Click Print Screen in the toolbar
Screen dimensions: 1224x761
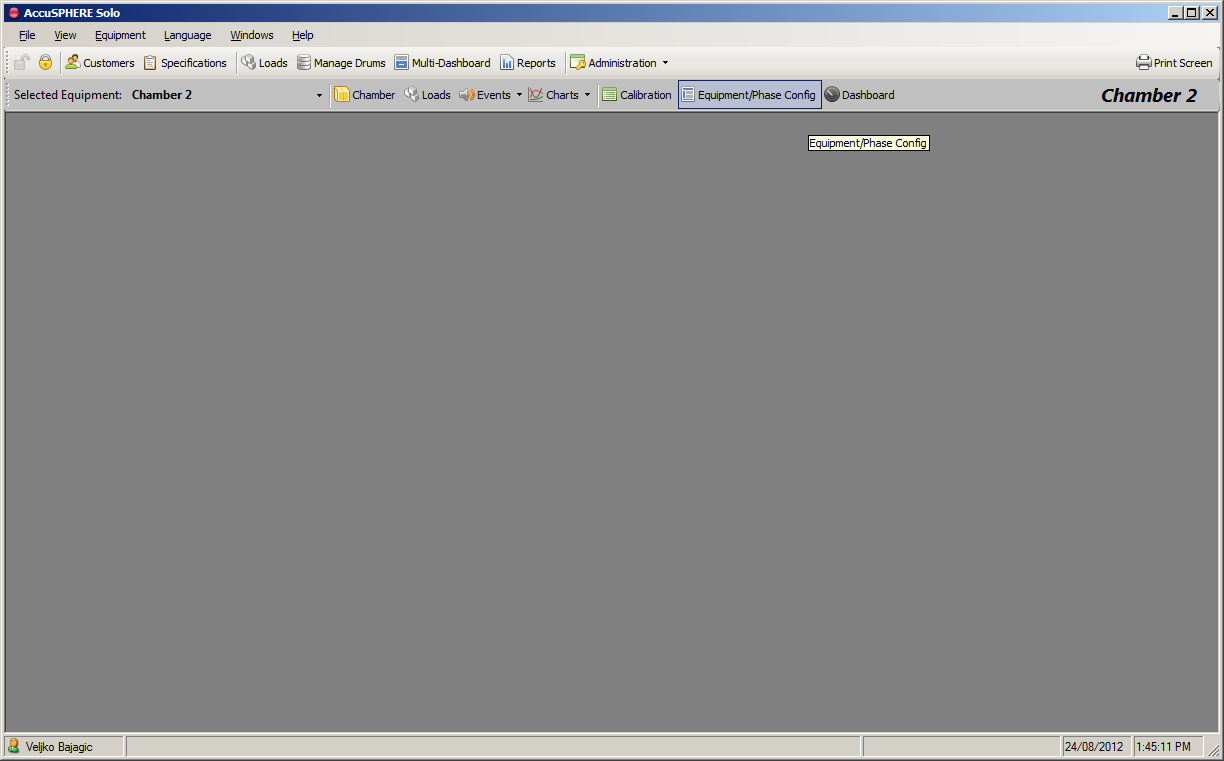point(1174,63)
